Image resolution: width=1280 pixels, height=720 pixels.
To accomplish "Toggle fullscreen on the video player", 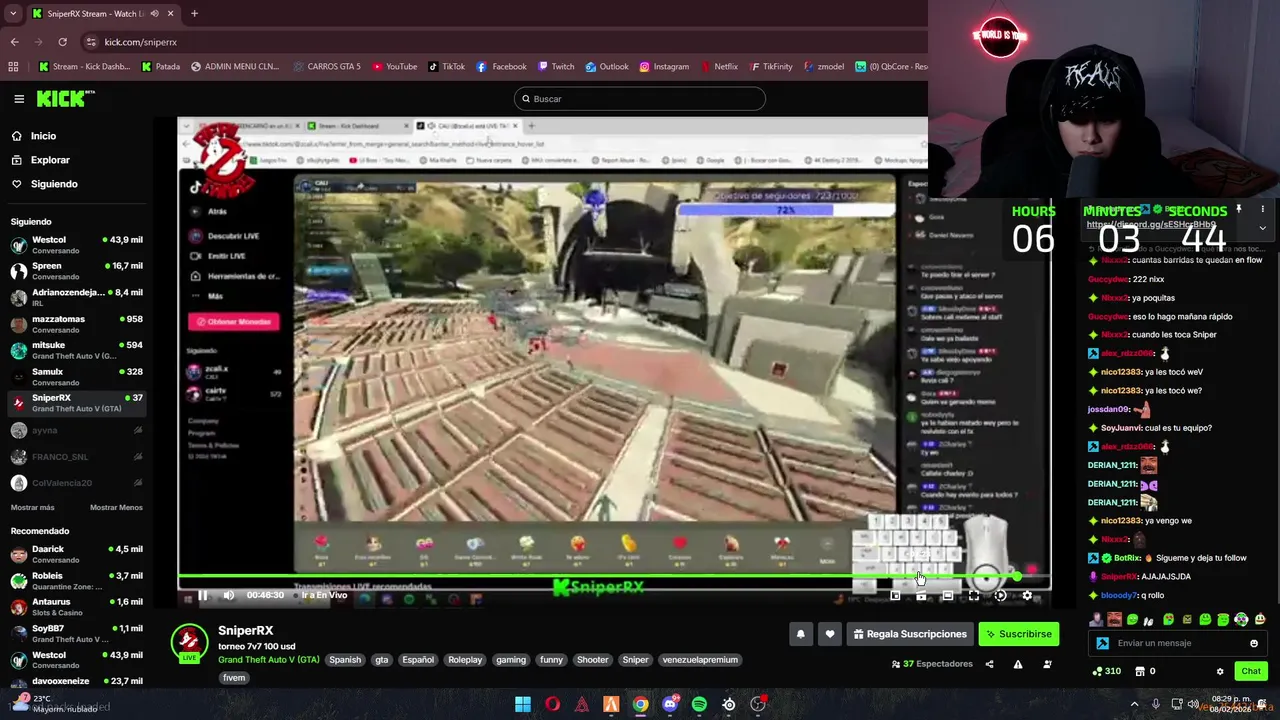I will click(x=974, y=595).
